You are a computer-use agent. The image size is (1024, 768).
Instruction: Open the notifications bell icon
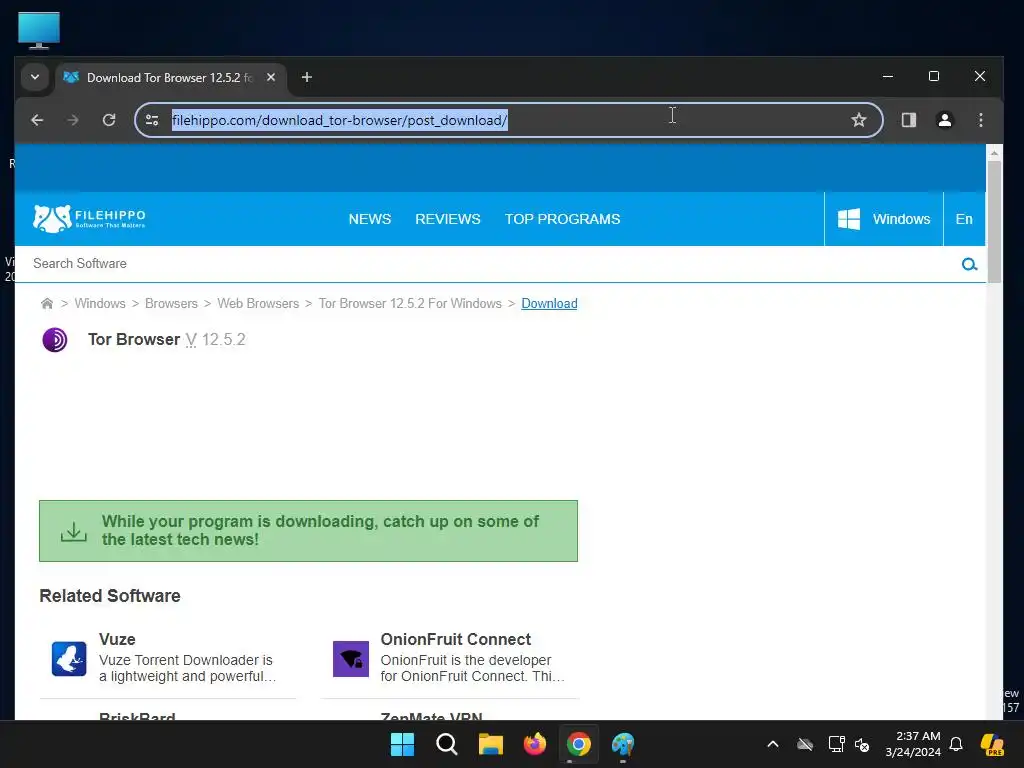click(x=956, y=744)
